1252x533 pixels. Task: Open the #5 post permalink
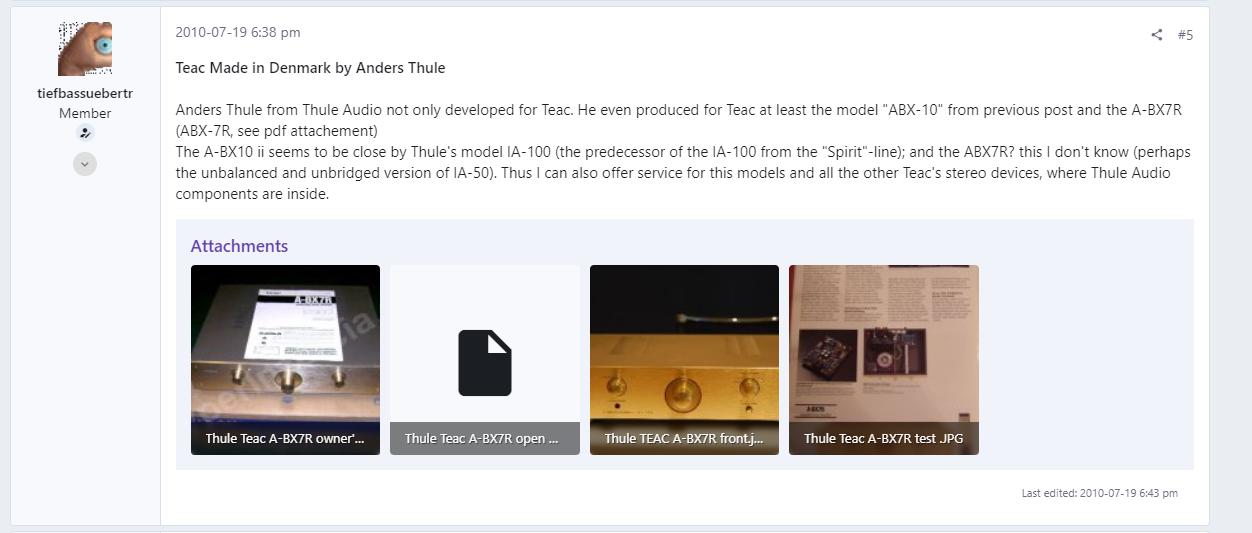click(x=1185, y=35)
